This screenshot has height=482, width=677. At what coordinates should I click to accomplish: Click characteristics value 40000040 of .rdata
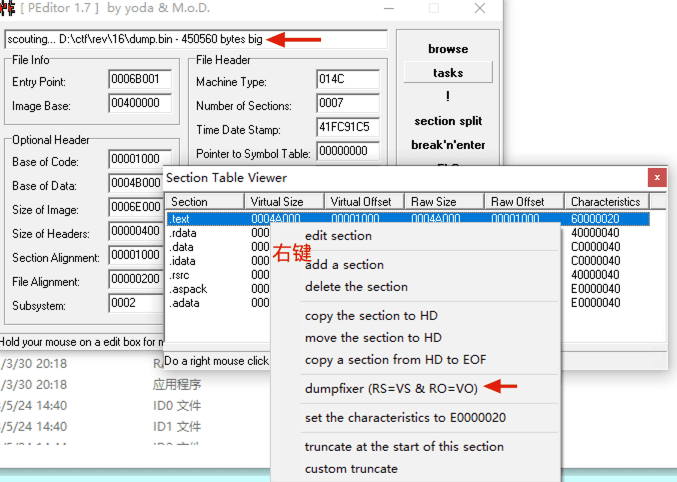coord(595,233)
